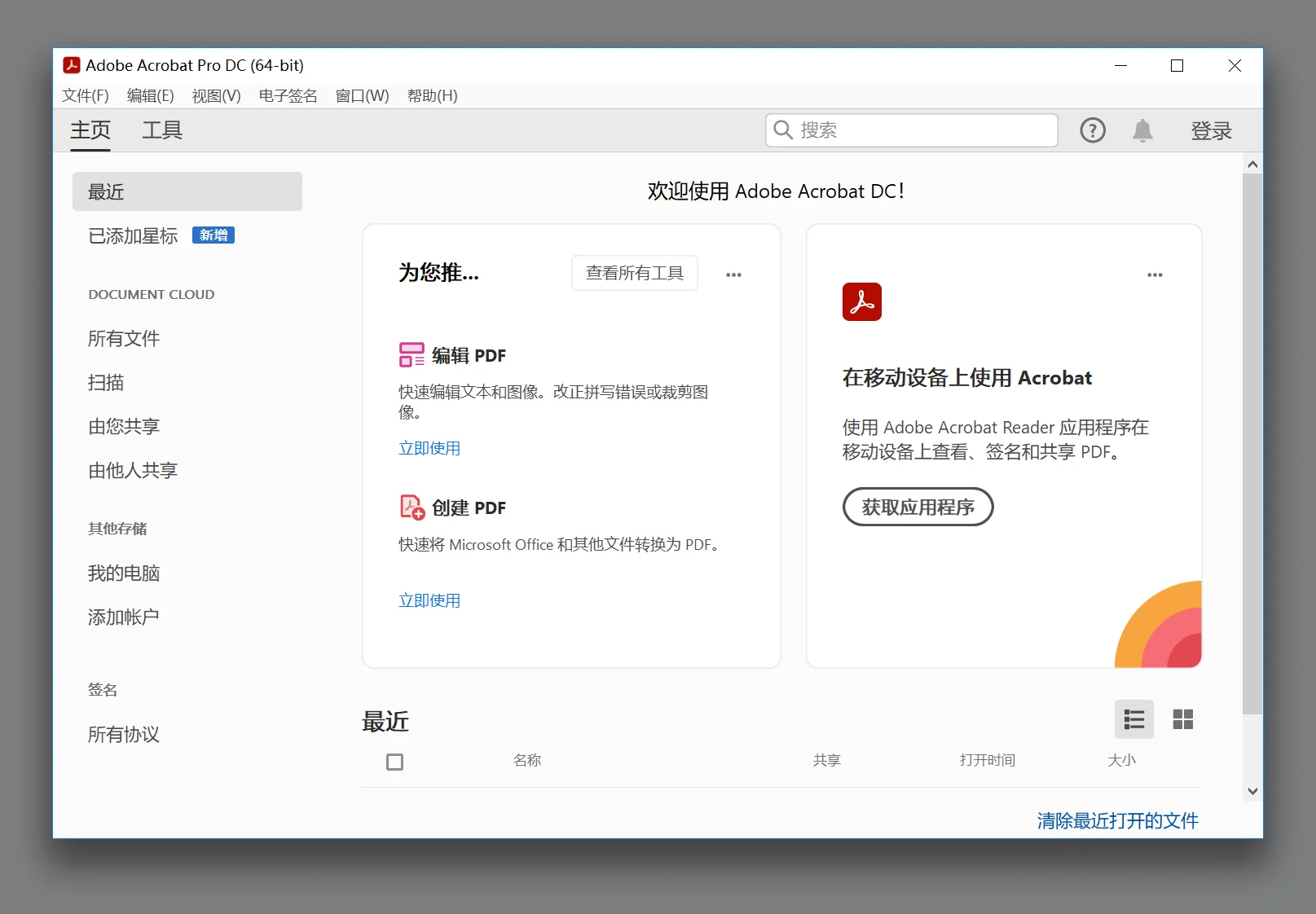Click 立即使用 under 创建 PDF

point(429,600)
